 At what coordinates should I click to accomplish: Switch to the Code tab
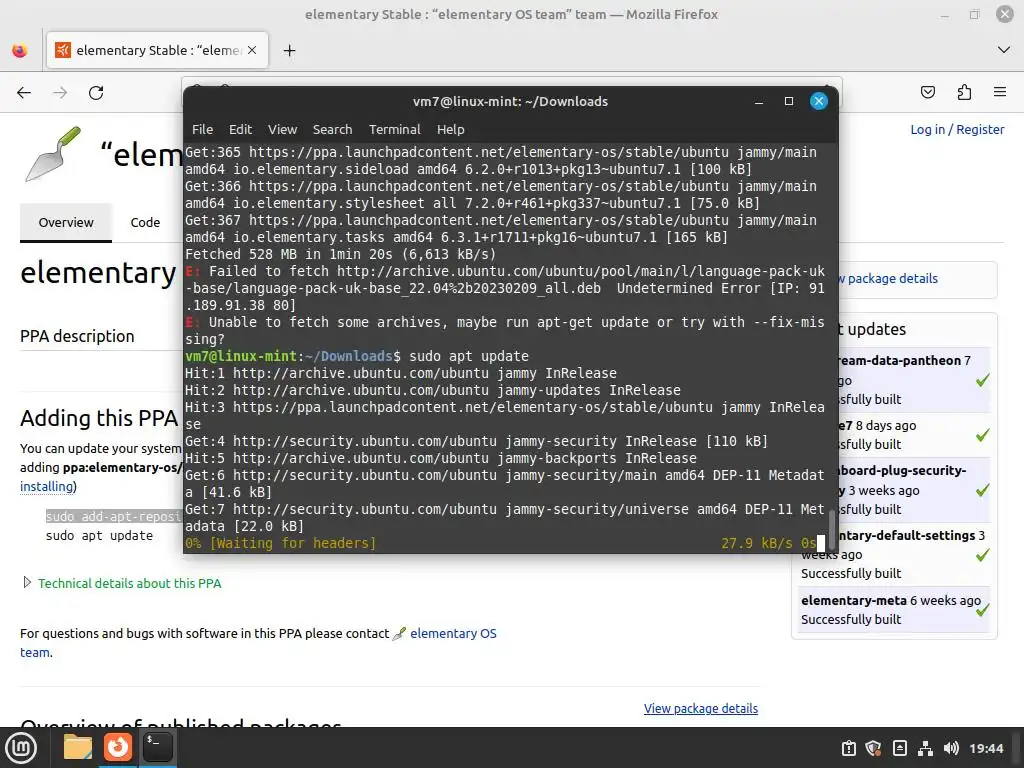145,222
